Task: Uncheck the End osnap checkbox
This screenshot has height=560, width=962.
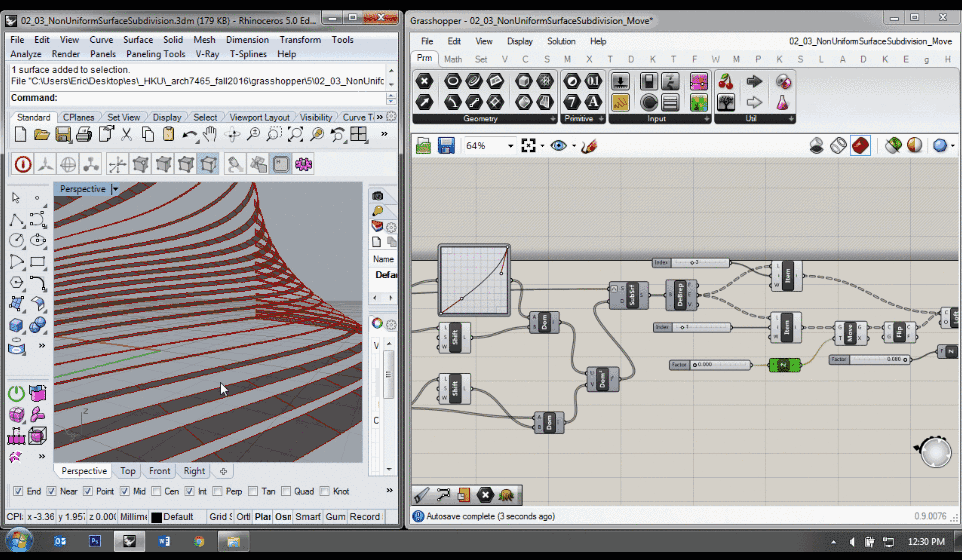Action: 18,491
